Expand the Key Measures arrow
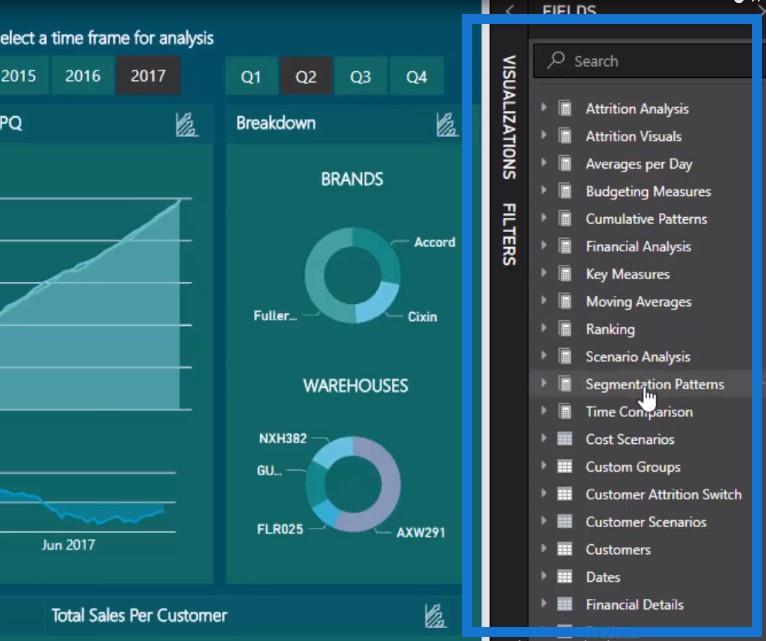 click(x=543, y=272)
